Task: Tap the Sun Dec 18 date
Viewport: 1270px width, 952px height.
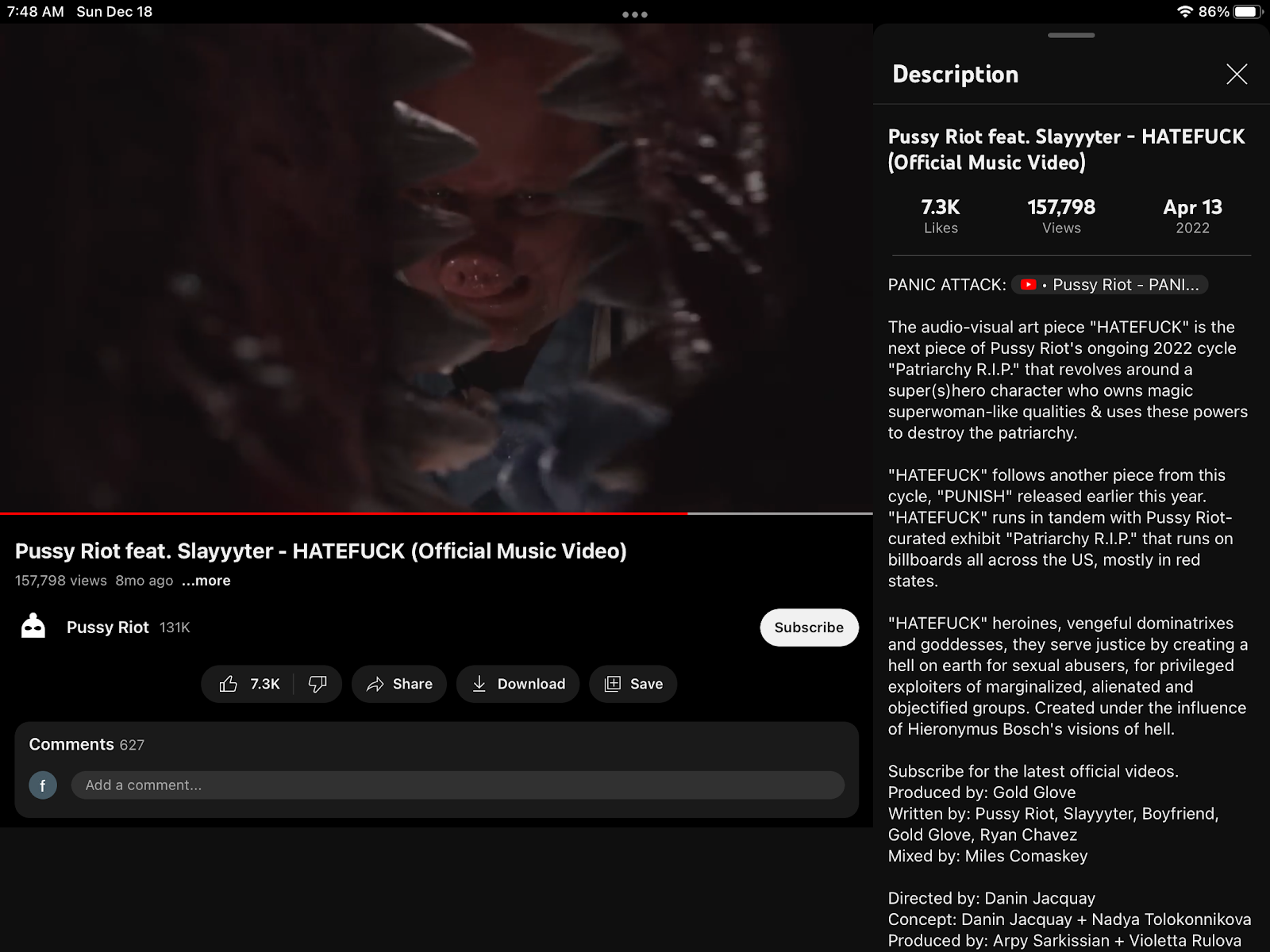Action: click(x=114, y=12)
